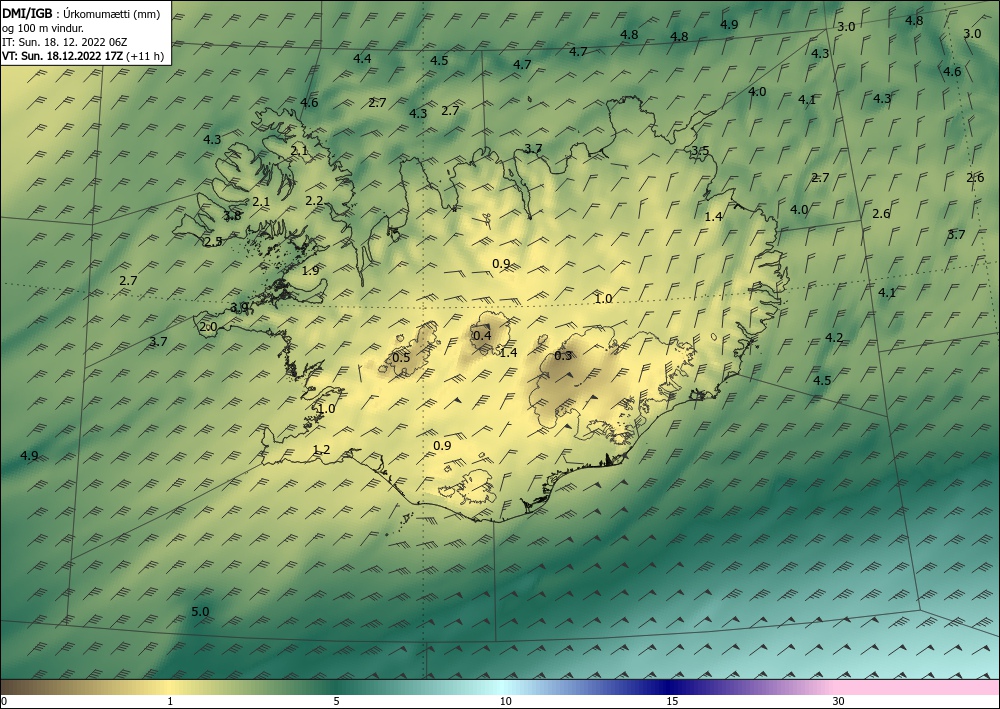This screenshot has width=1000, height=709.
Task: Select the 2.2 precipitation value
Action: [x=314, y=200]
